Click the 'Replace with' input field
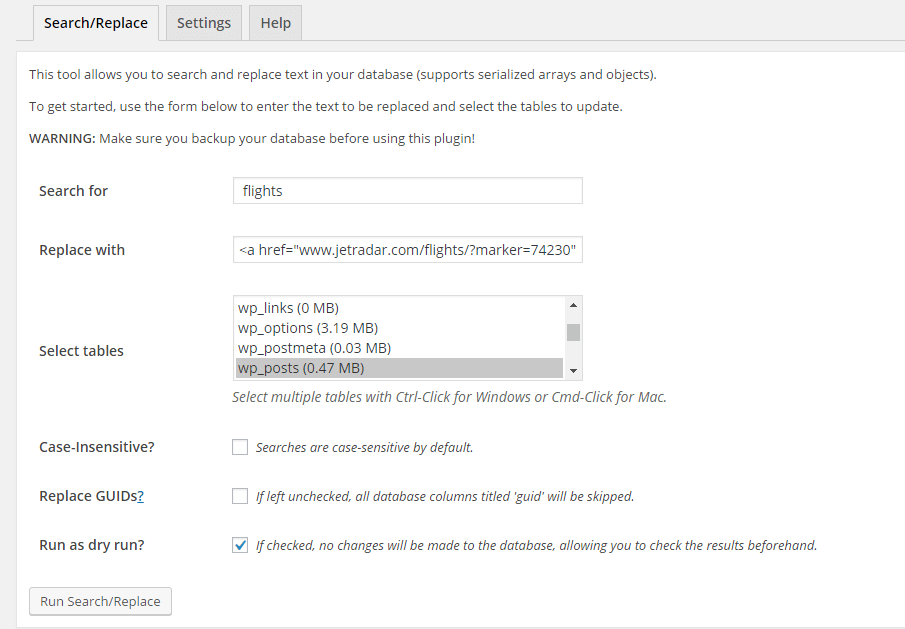This screenshot has width=905, height=629. click(x=407, y=250)
